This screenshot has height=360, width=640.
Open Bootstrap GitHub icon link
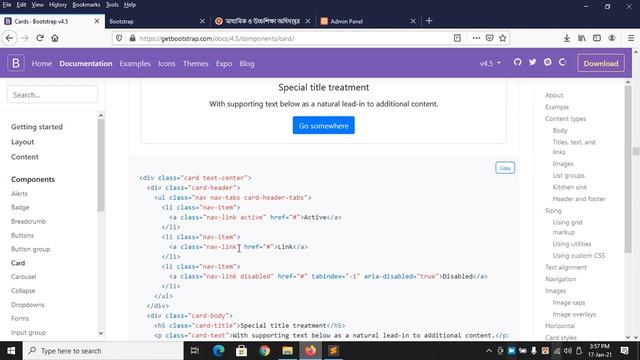518,62
